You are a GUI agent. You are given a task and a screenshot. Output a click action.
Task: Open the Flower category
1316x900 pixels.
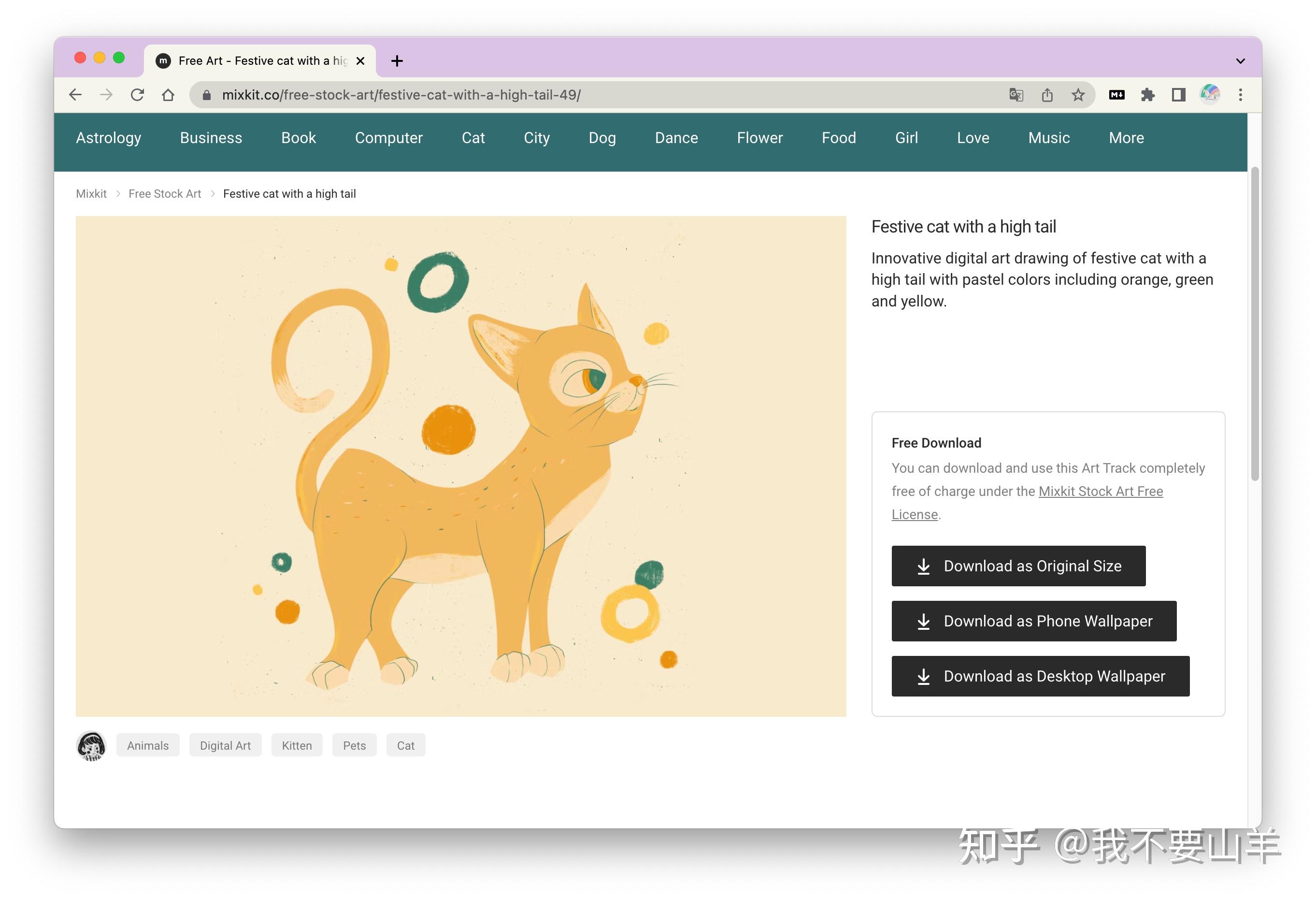[759, 138]
